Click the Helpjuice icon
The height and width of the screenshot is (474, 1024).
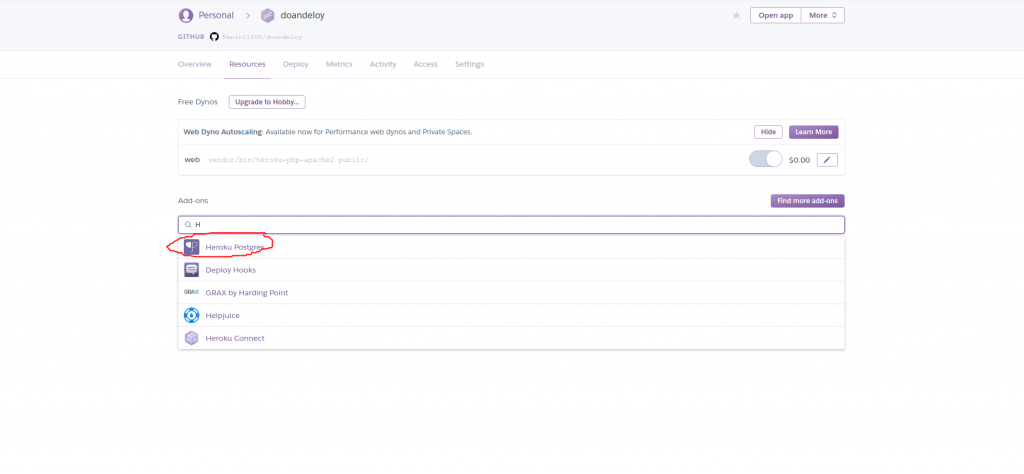[x=191, y=315]
